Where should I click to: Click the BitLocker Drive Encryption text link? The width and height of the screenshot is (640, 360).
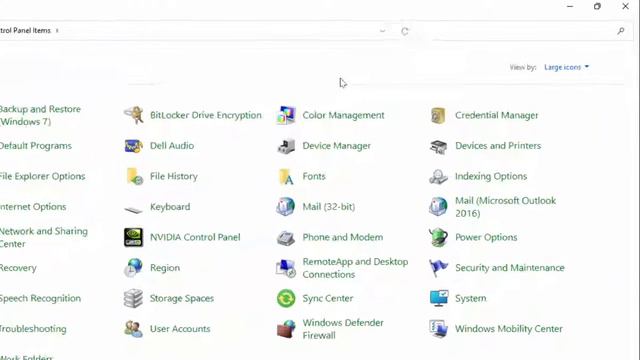point(206,115)
